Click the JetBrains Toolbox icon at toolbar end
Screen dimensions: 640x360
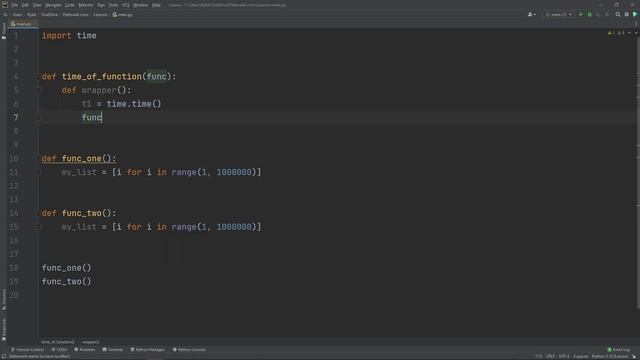tap(635, 14)
